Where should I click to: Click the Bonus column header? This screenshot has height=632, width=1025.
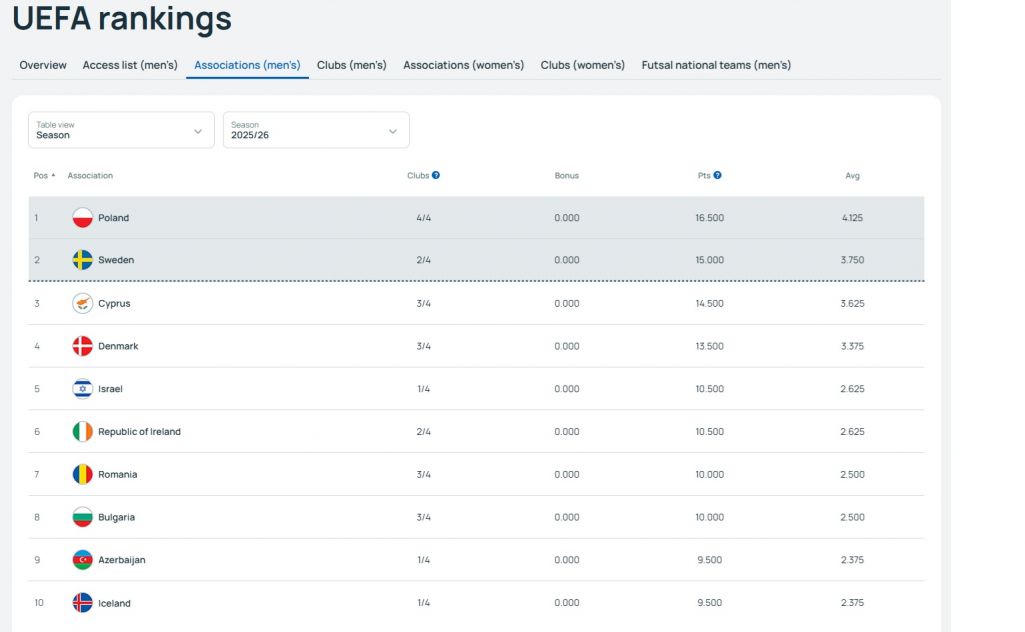pyautogui.click(x=567, y=175)
